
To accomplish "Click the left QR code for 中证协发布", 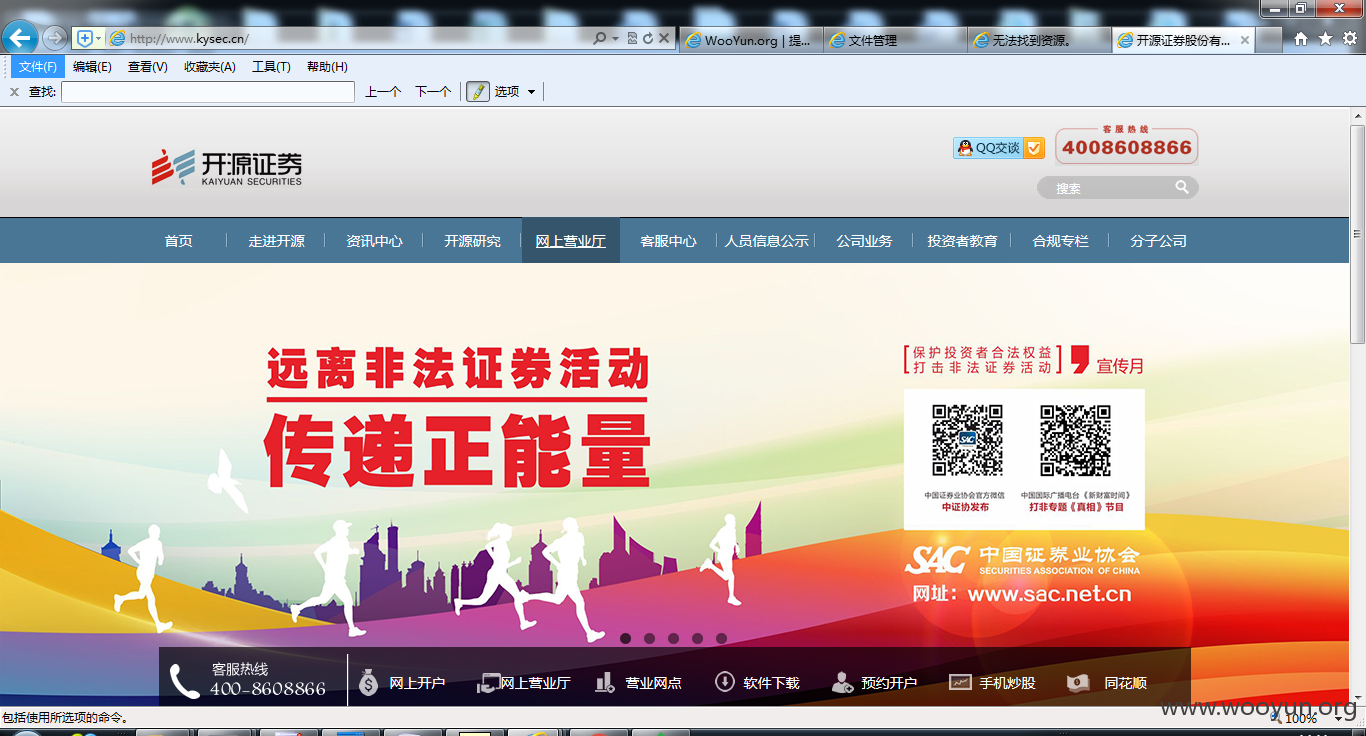I will click(967, 440).
